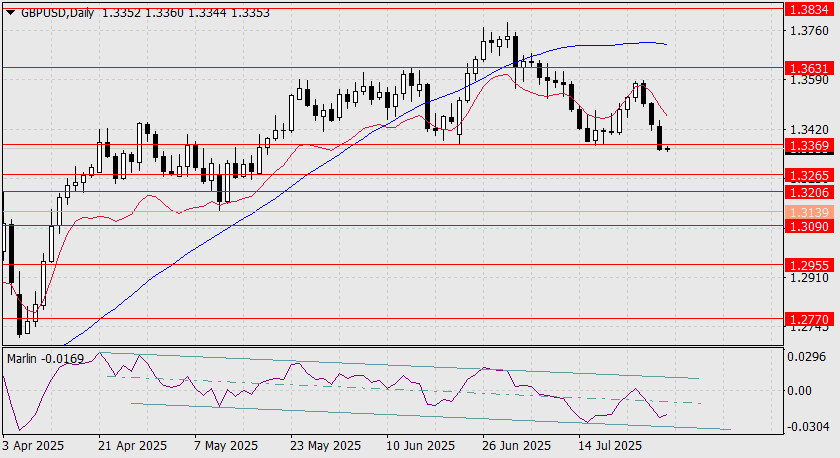The image size is (840, 458).
Task: Click the 21 Apr 2025 date label
Action: (132, 446)
